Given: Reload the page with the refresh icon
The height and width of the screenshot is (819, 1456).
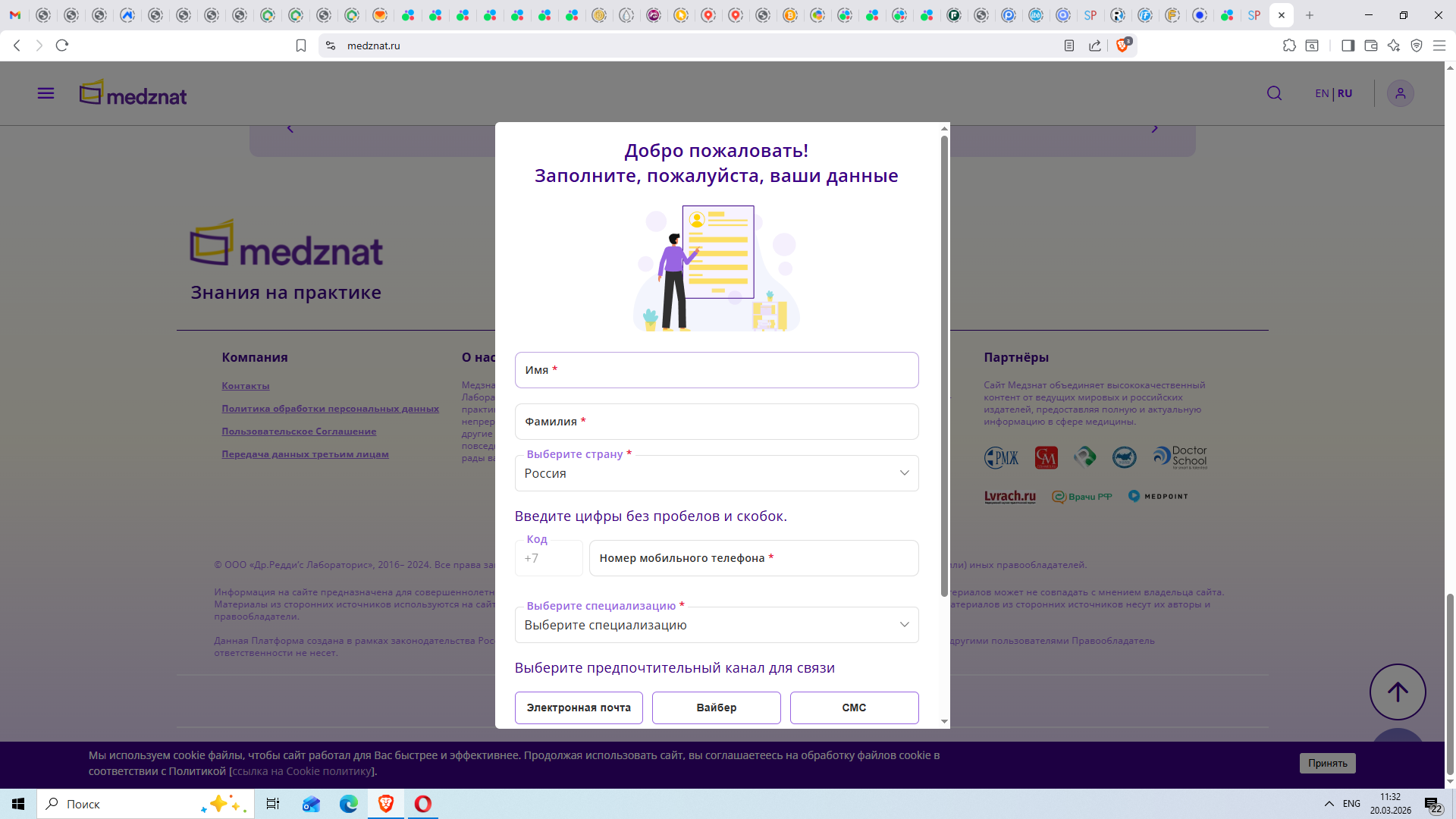Looking at the screenshot, I should click(62, 45).
